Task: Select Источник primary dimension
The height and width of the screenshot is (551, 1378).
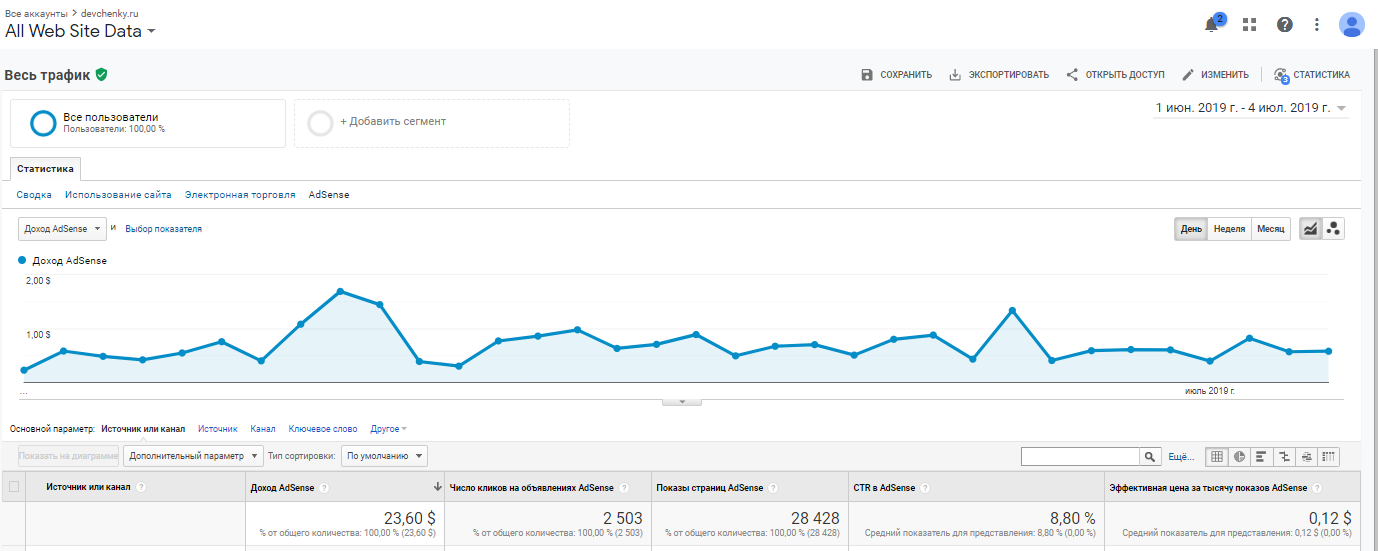Action: click(217, 428)
